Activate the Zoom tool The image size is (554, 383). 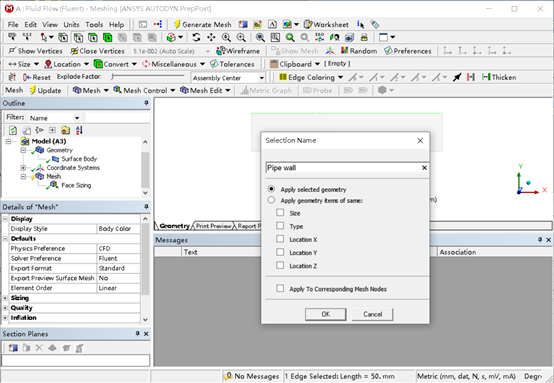click(x=226, y=37)
